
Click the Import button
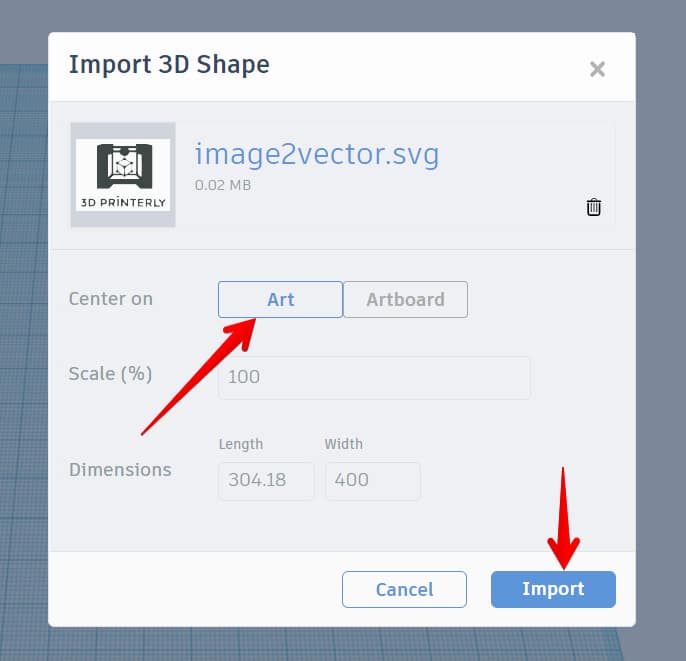553,589
